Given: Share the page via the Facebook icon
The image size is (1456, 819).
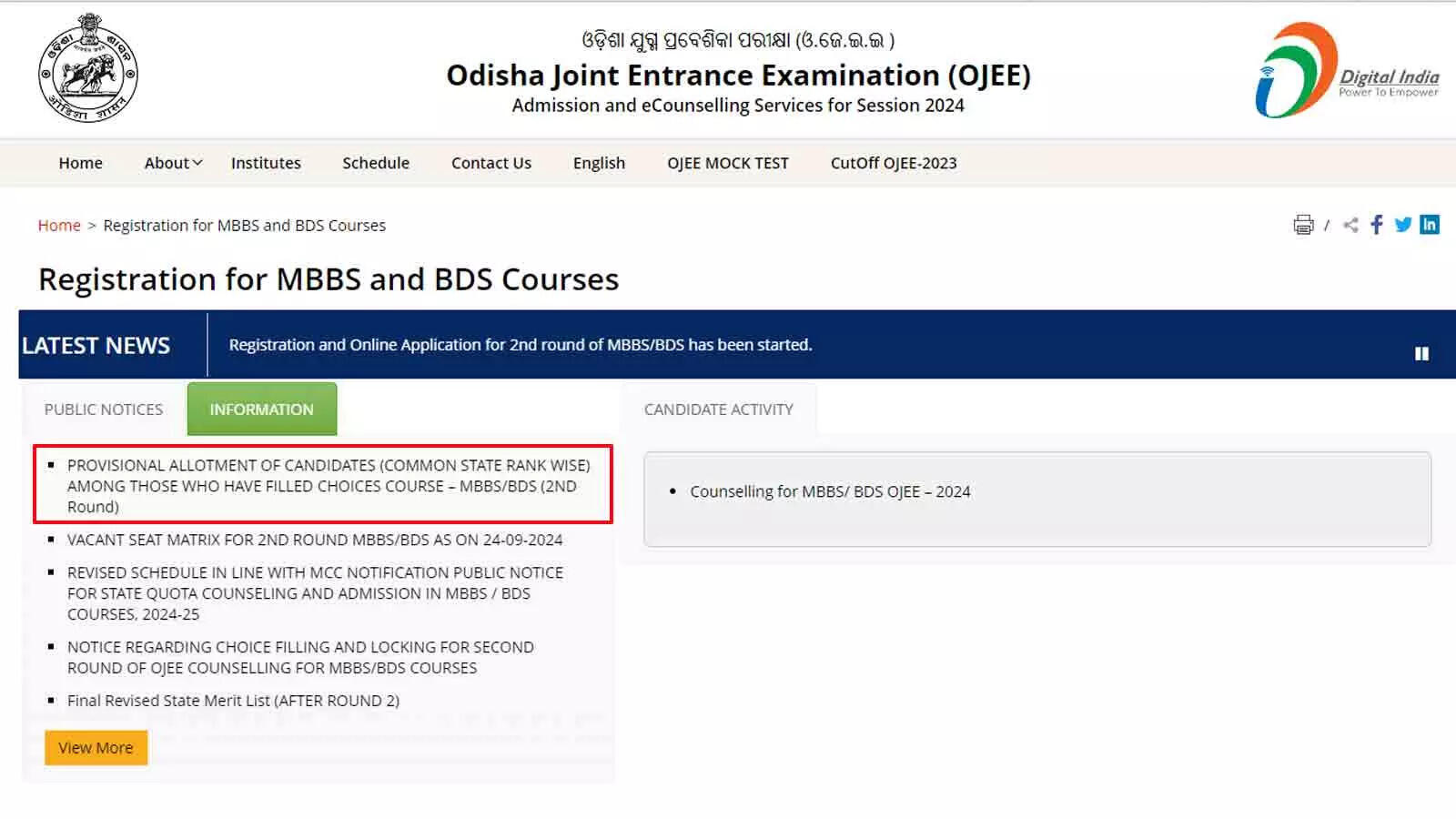Looking at the screenshot, I should click(1376, 225).
